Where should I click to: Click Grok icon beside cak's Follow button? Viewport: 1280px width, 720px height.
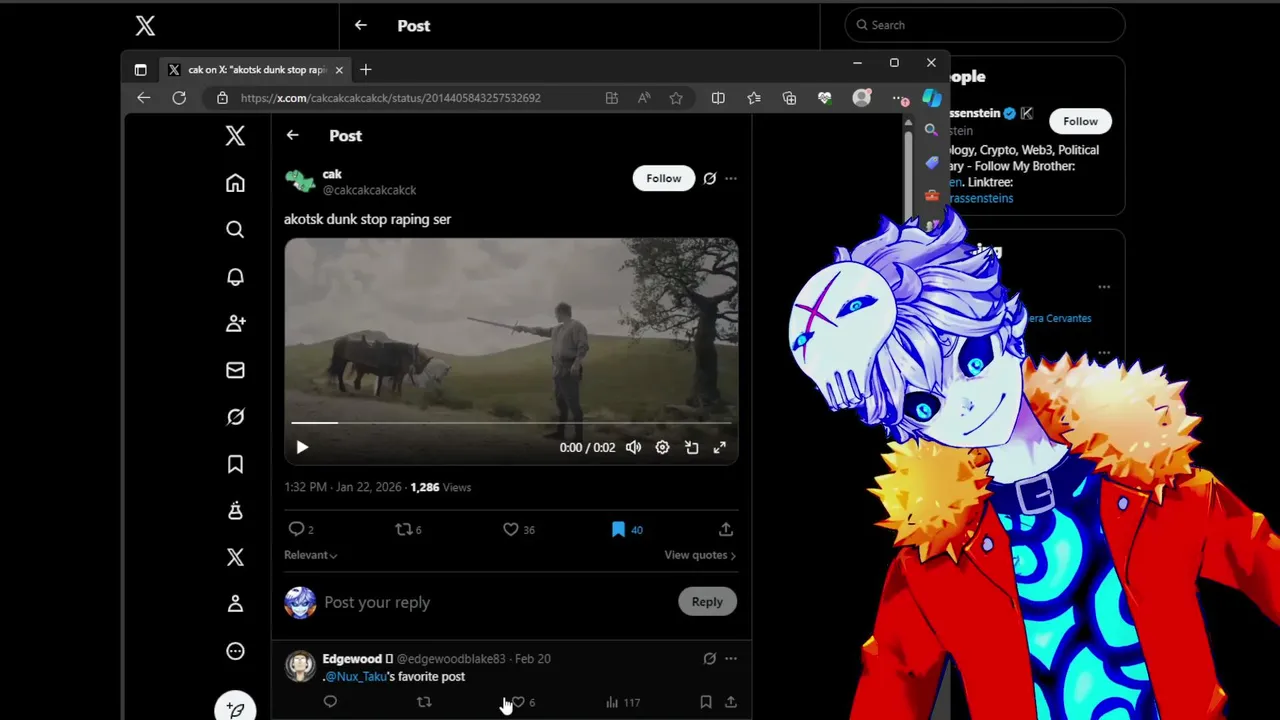709,178
